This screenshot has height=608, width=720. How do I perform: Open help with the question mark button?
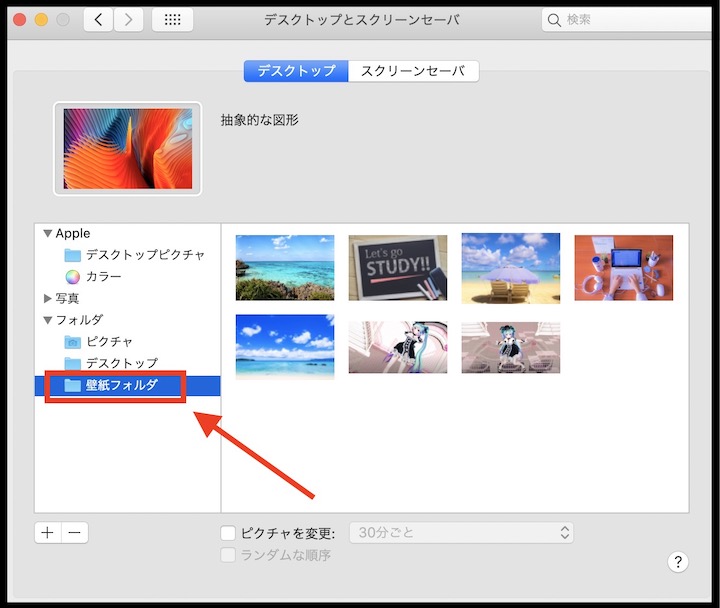pyautogui.click(x=678, y=562)
